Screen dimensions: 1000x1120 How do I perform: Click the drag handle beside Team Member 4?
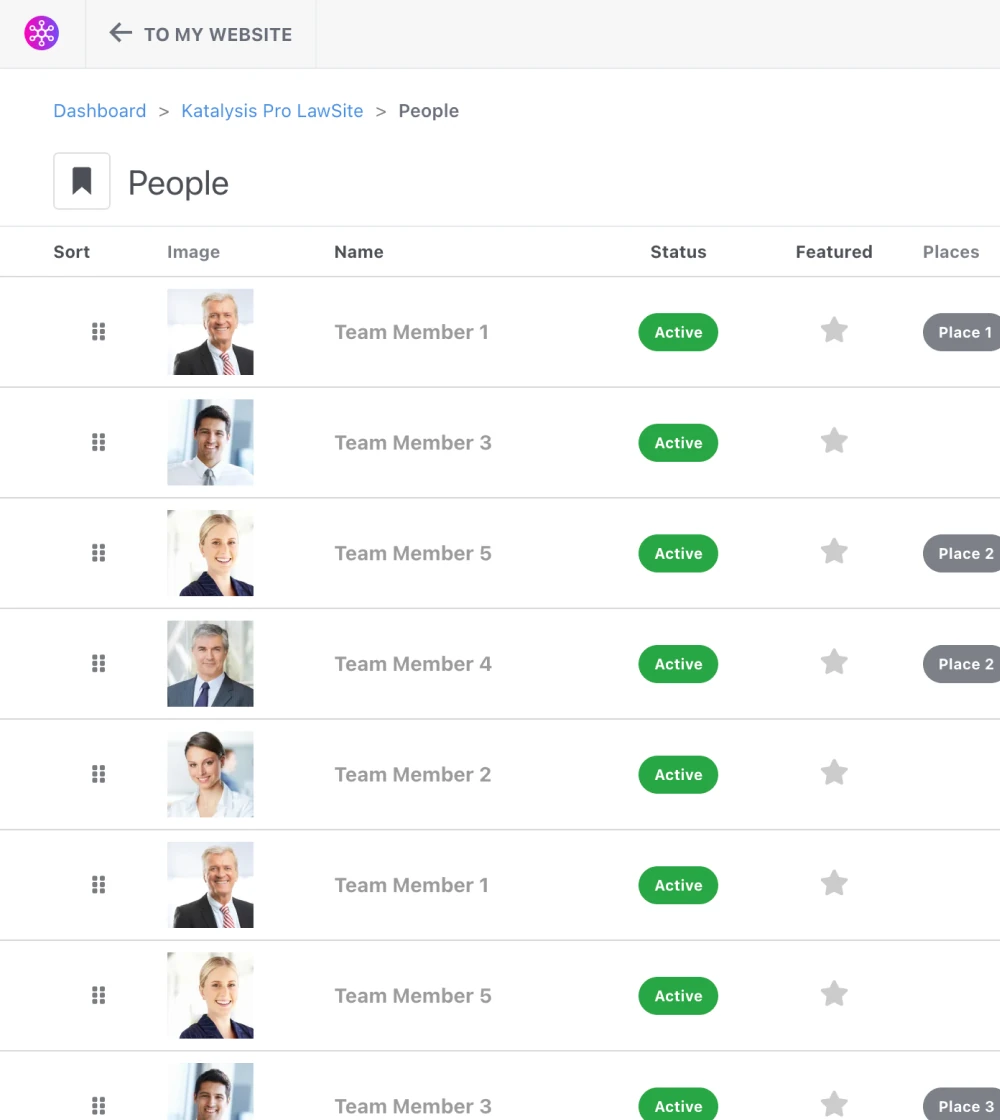click(x=98, y=663)
